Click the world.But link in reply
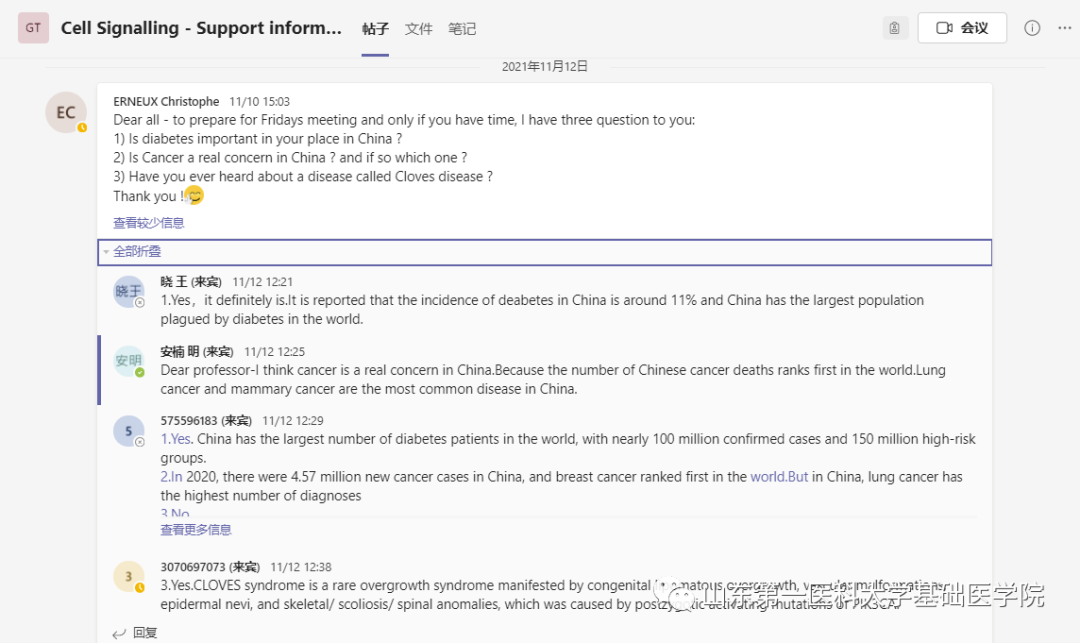 tap(779, 477)
